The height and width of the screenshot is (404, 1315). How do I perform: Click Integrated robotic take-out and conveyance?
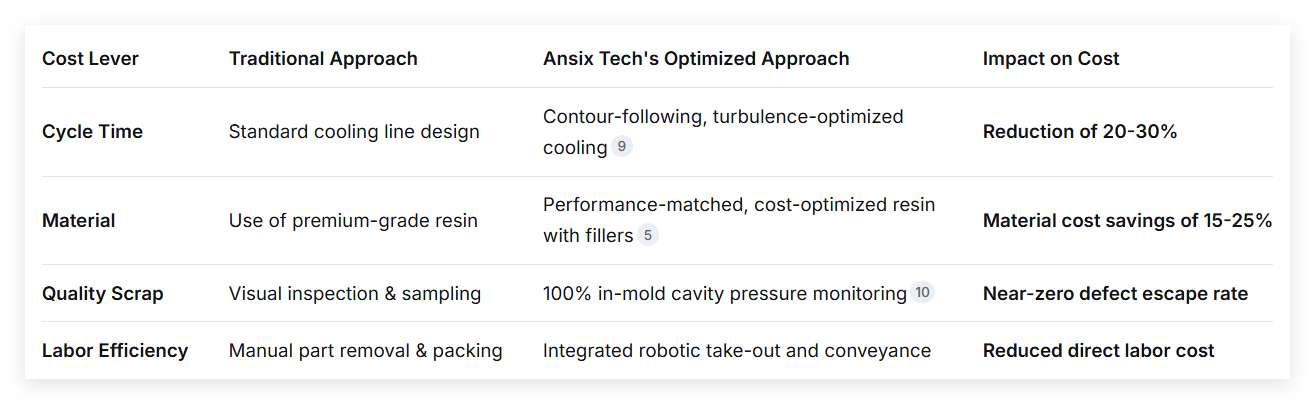[x=737, y=351]
